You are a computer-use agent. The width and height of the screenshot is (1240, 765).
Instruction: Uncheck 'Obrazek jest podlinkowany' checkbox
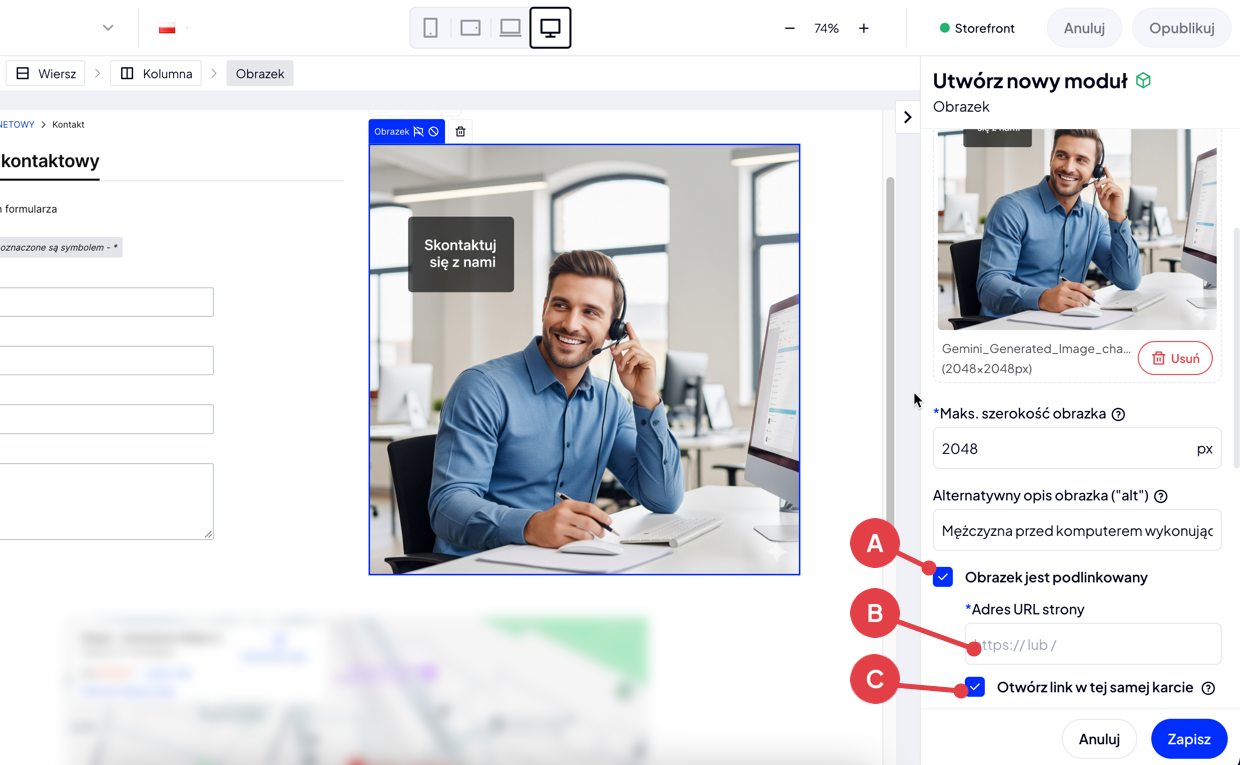click(x=943, y=577)
